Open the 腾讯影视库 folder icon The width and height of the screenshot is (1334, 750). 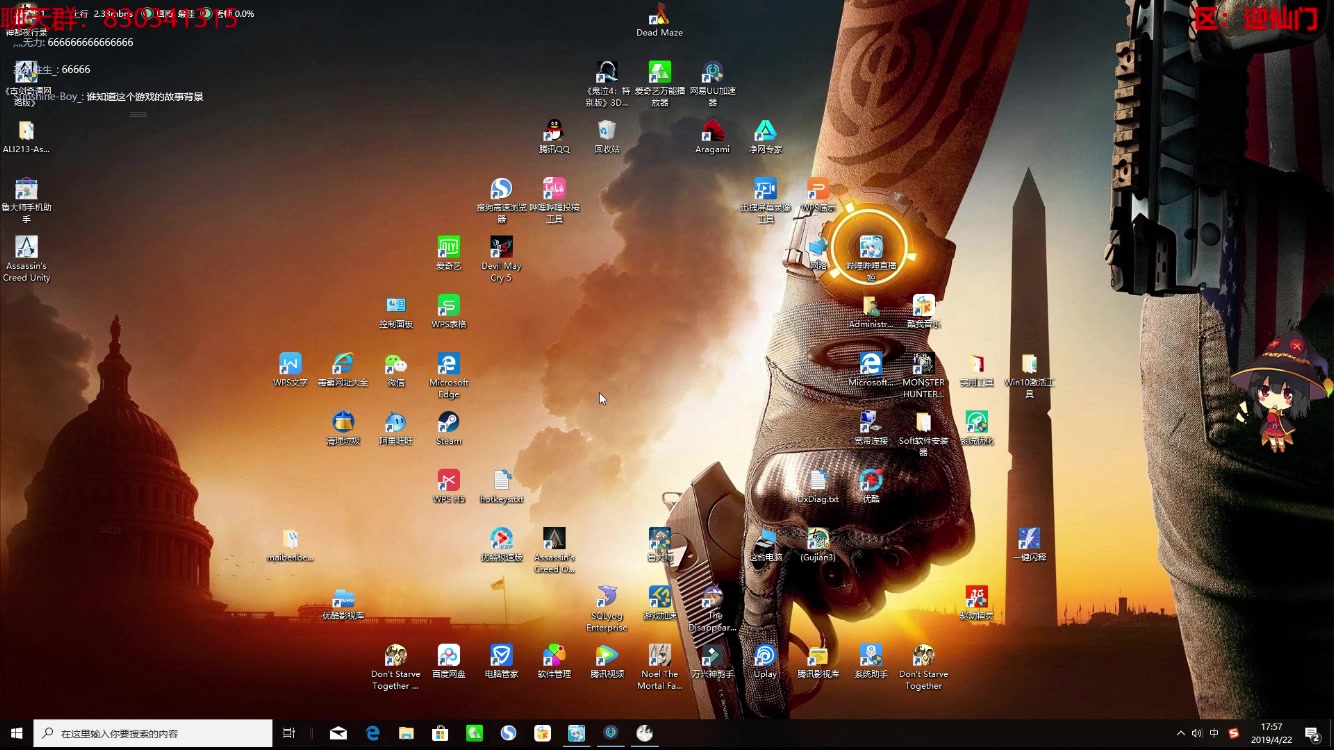818,662
